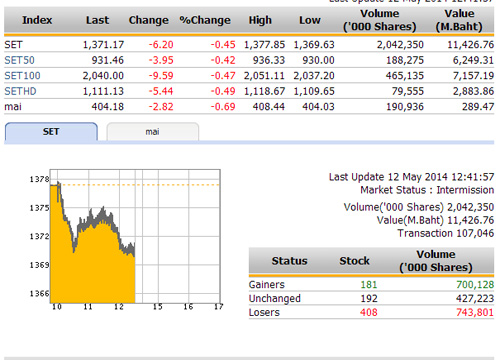Select SET50 last value 931.46
The height and width of the screenshot is (360, 500).
108,60
